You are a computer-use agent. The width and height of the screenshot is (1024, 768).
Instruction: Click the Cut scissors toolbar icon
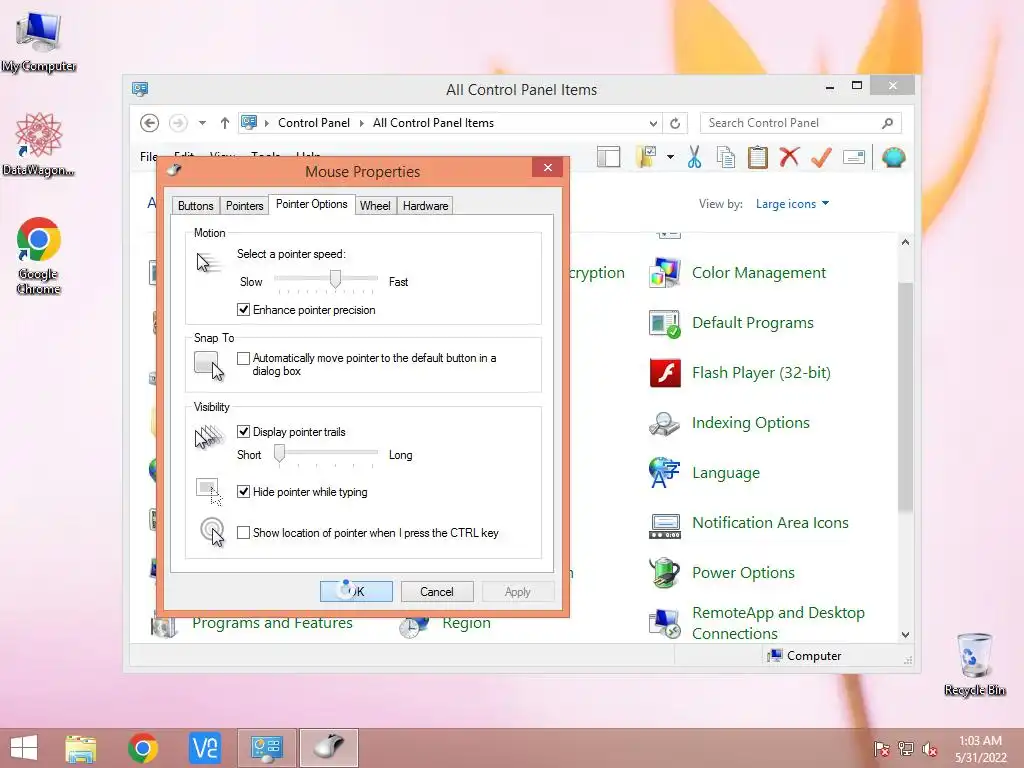tap(694, 157)
